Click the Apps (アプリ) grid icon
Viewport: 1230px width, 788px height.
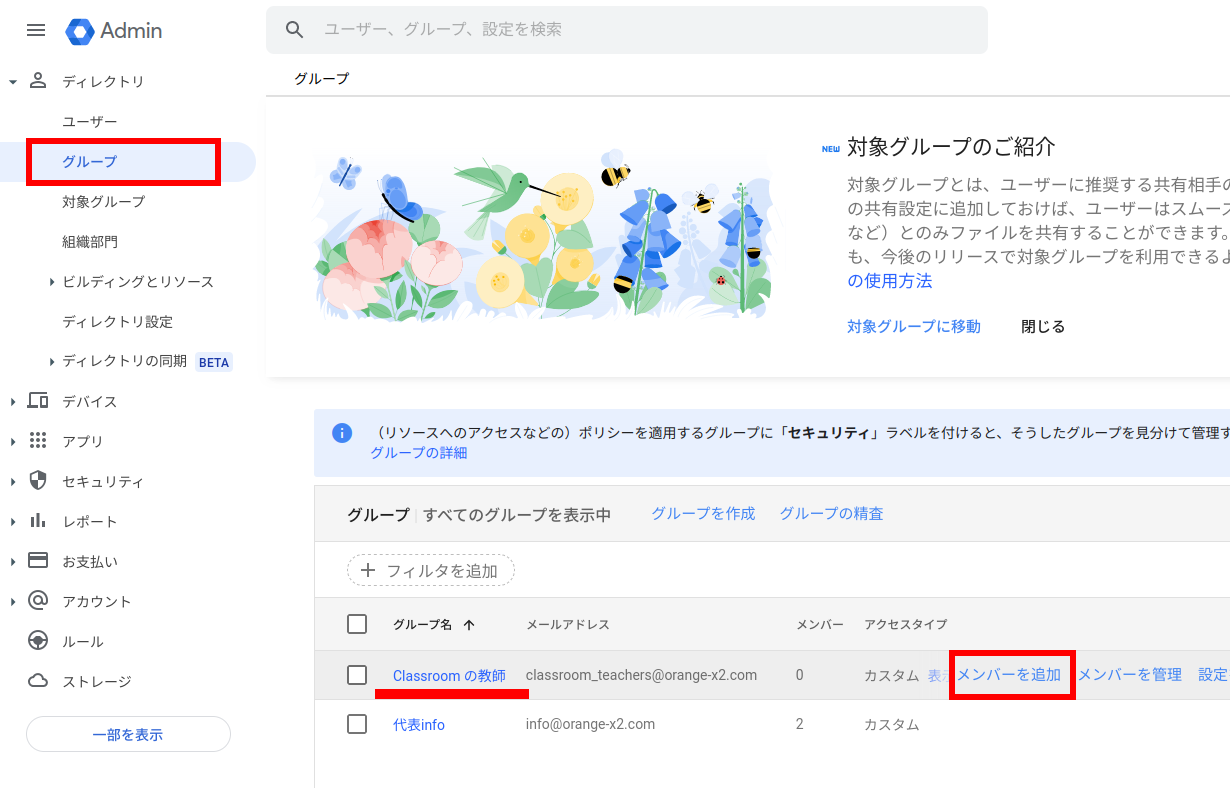pyautogui.click(x=38, y=441)
